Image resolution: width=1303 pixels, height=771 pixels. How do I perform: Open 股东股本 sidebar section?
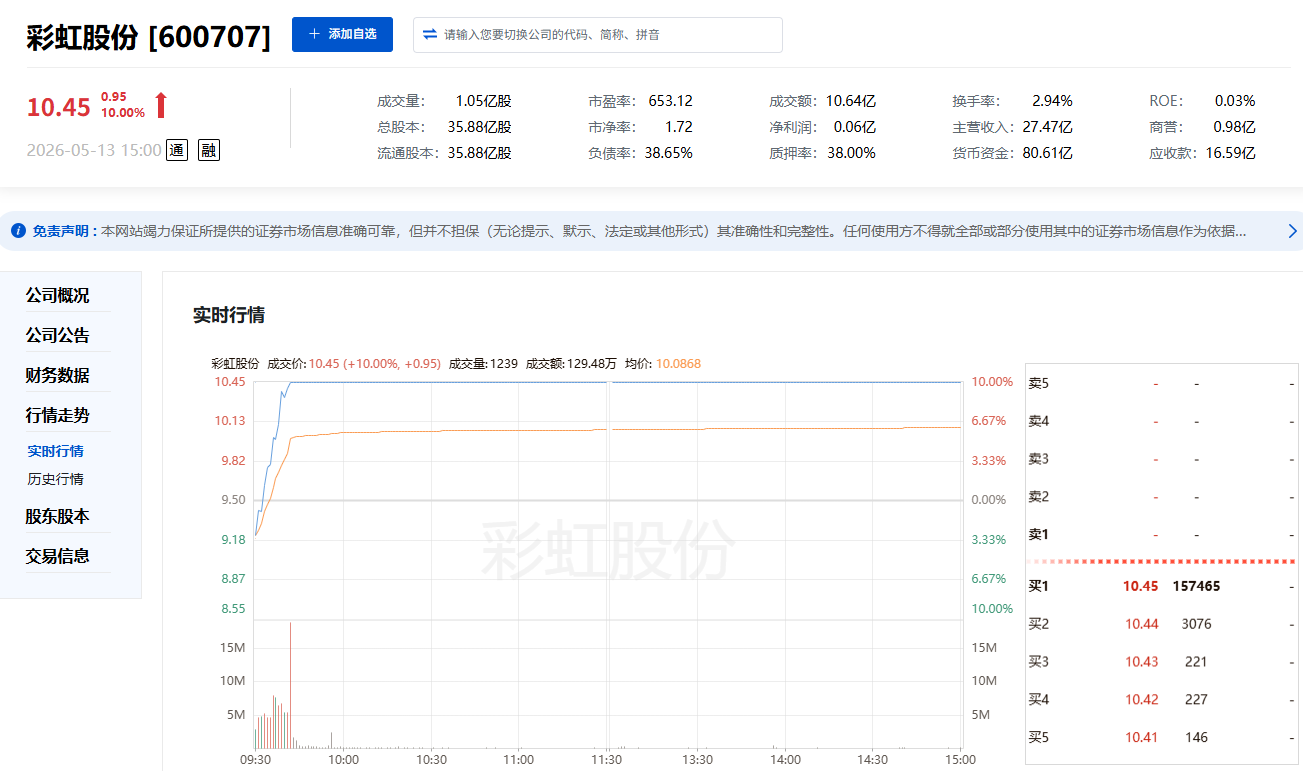pyautogui.click(x=57, y=517)
